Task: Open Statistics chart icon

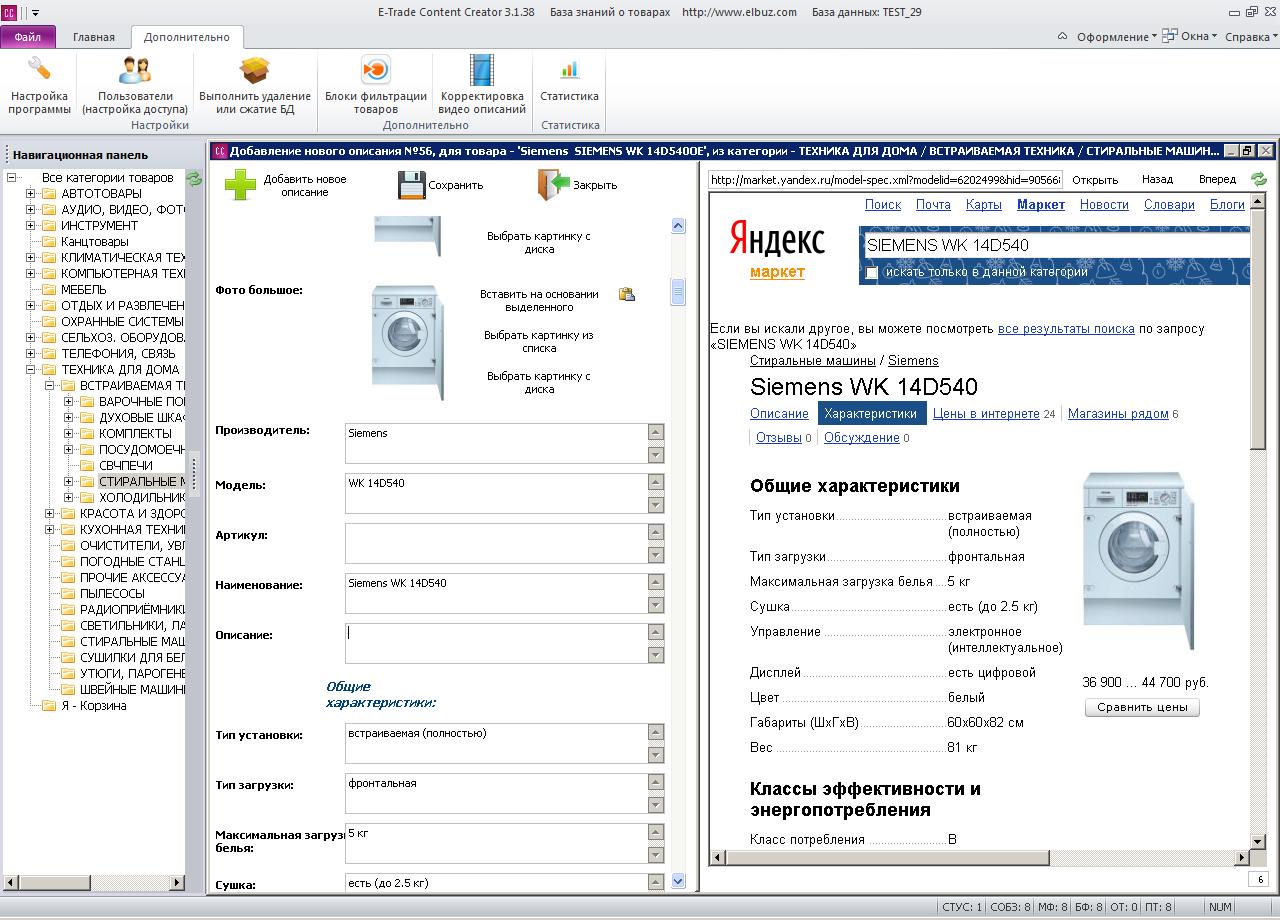Action: coord(569,70)
